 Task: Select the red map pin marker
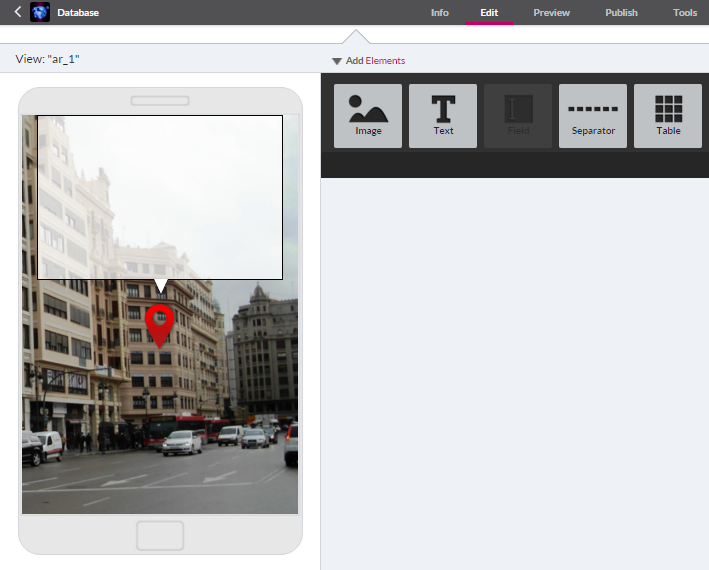click(x=159, y=326)
